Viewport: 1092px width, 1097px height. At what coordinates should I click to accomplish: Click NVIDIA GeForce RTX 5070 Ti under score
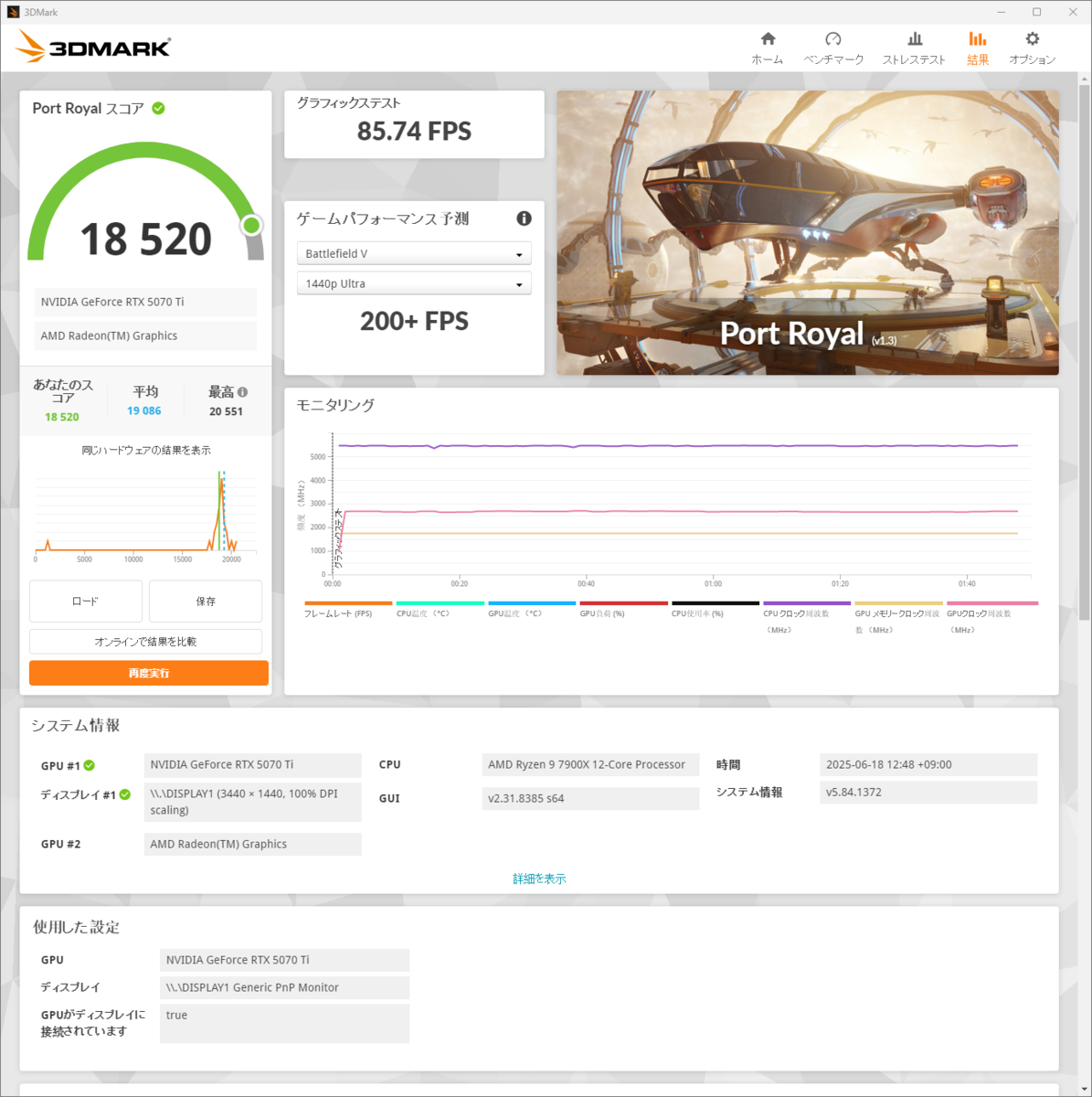point(146,302)
